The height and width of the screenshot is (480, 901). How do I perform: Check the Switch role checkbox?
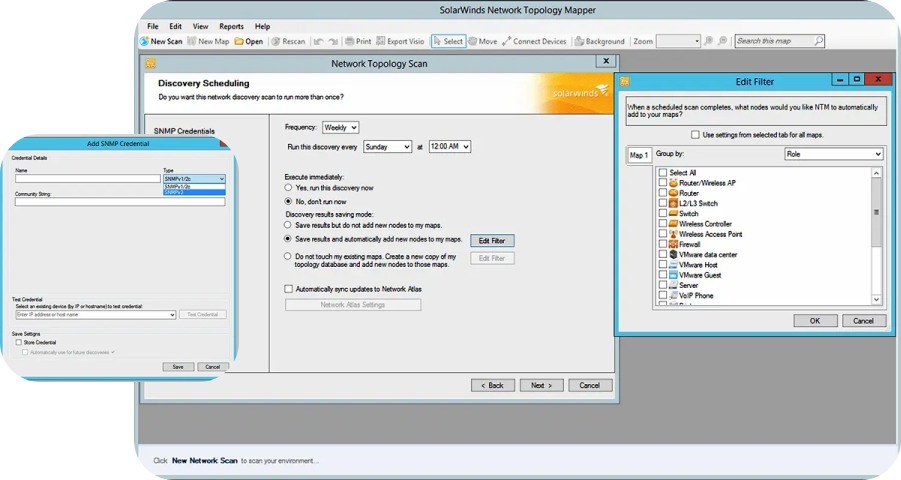(x=663, y=213)
